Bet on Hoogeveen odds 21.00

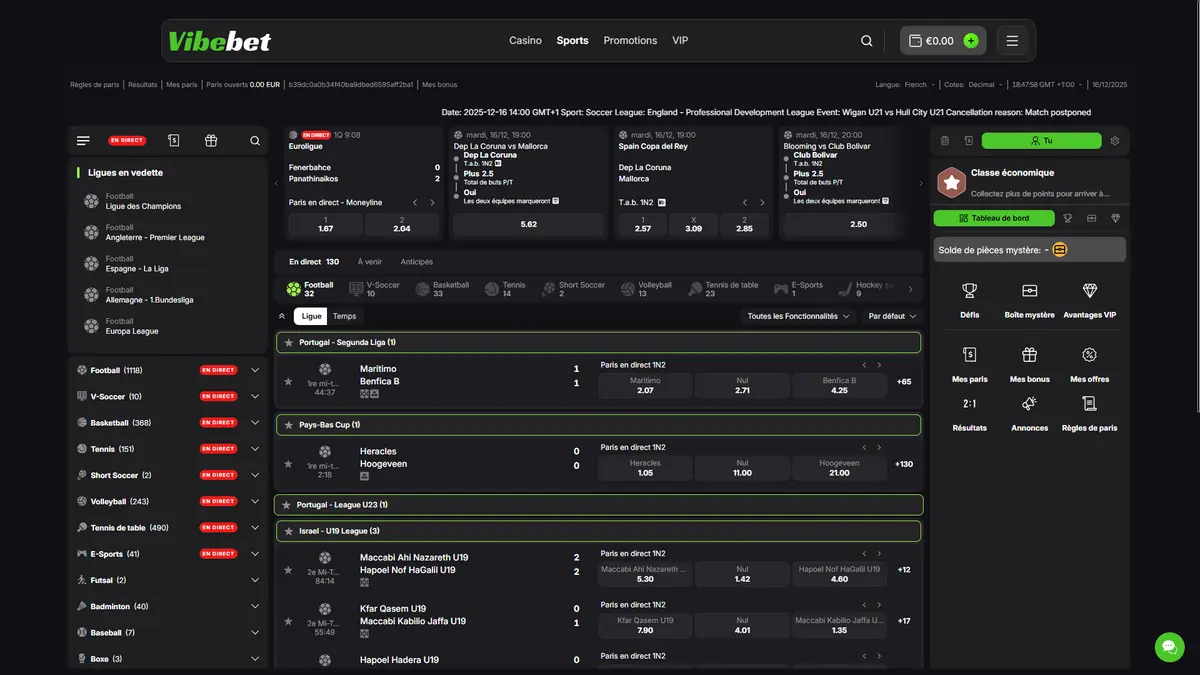coord(839,468)
